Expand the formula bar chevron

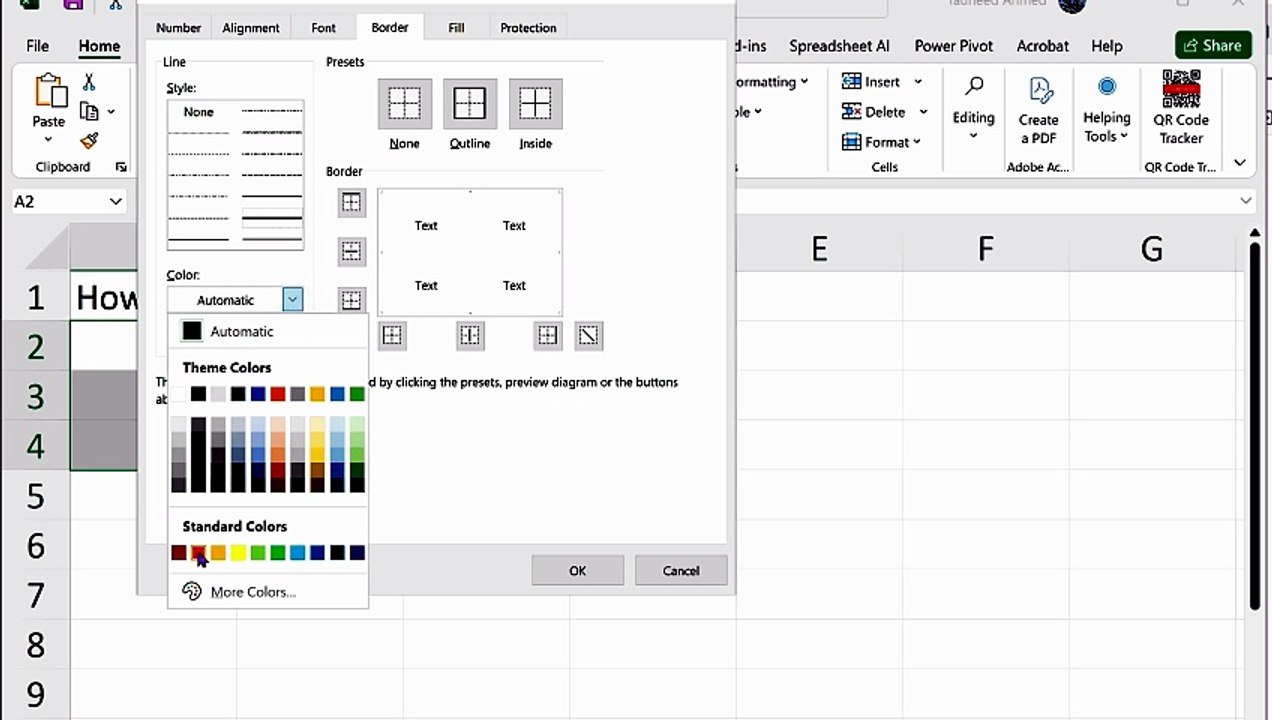[x=1246, y=201]
